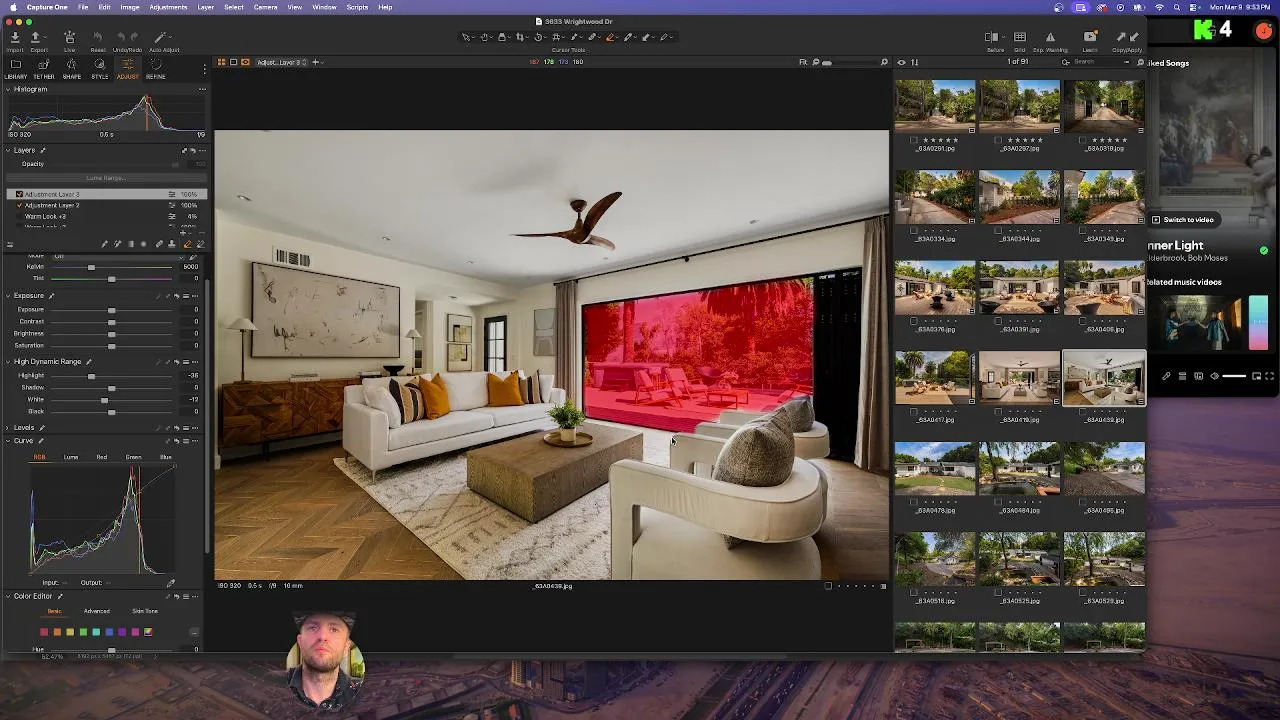
Task: Pick curve point eyedropper icon
Action: [x=170, y=583]
